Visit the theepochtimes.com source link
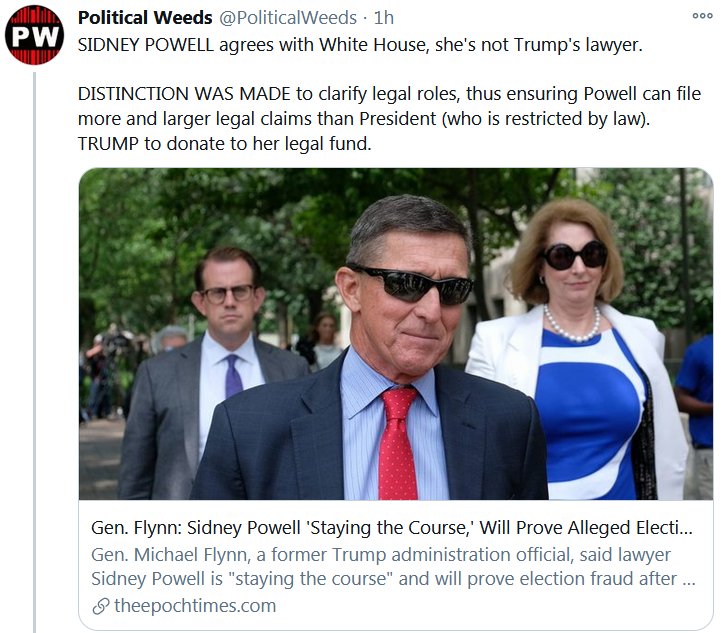Screen dimensions: 723x633 click(195, 606)
